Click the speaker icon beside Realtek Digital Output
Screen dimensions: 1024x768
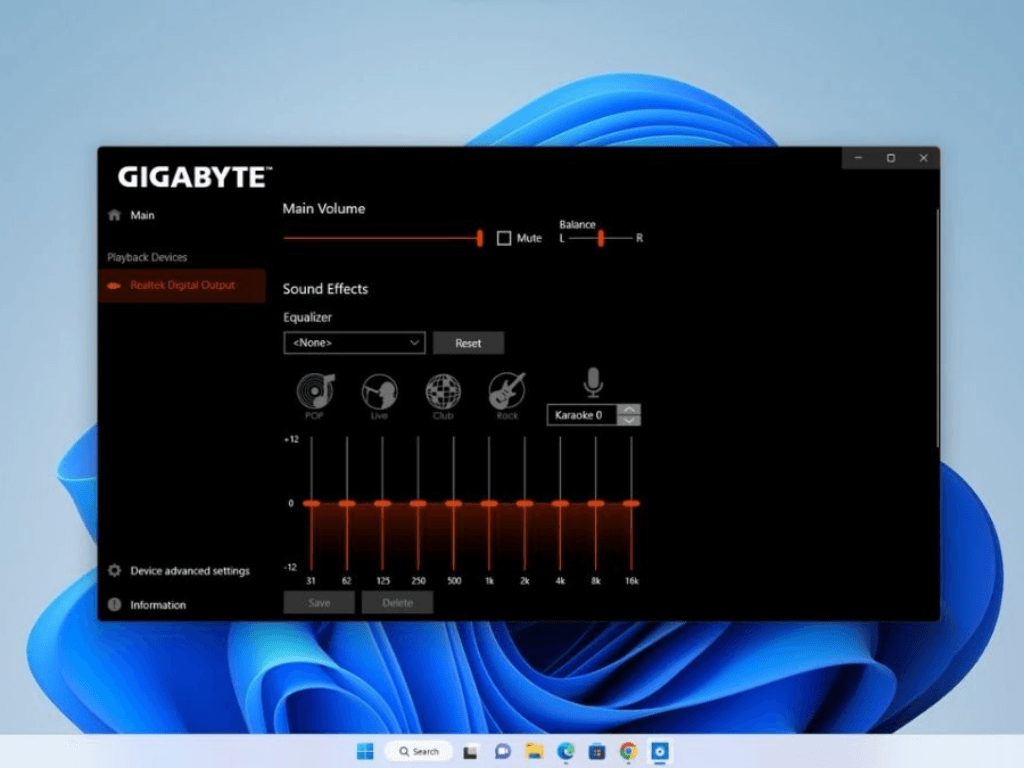pyautogui.click(x=113, y=286)
